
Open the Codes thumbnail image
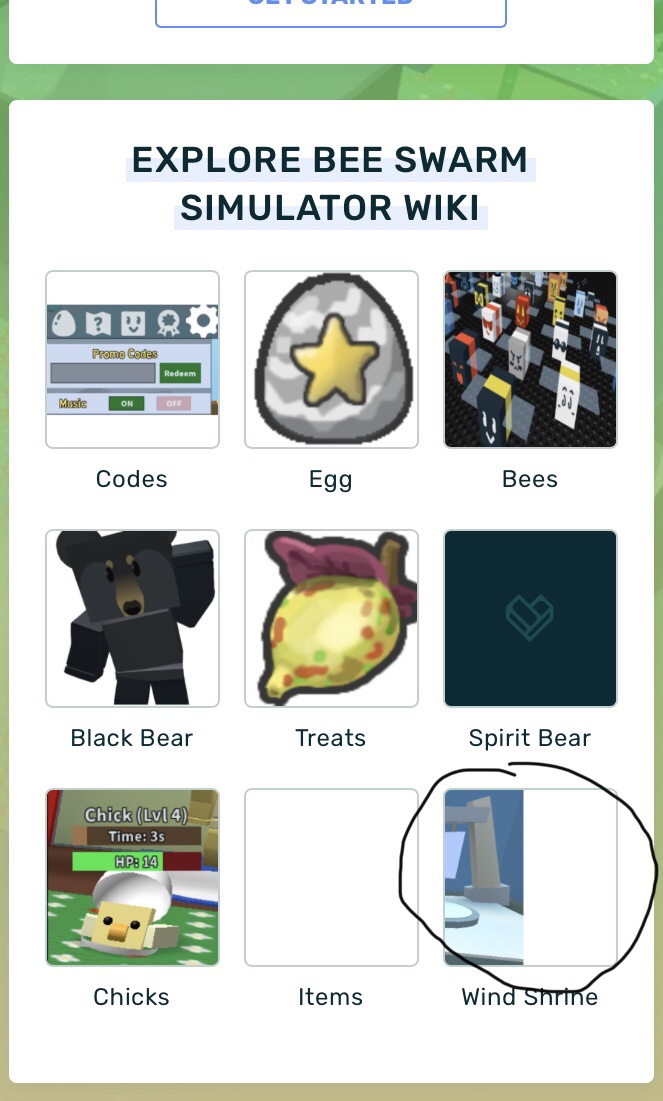133,360
